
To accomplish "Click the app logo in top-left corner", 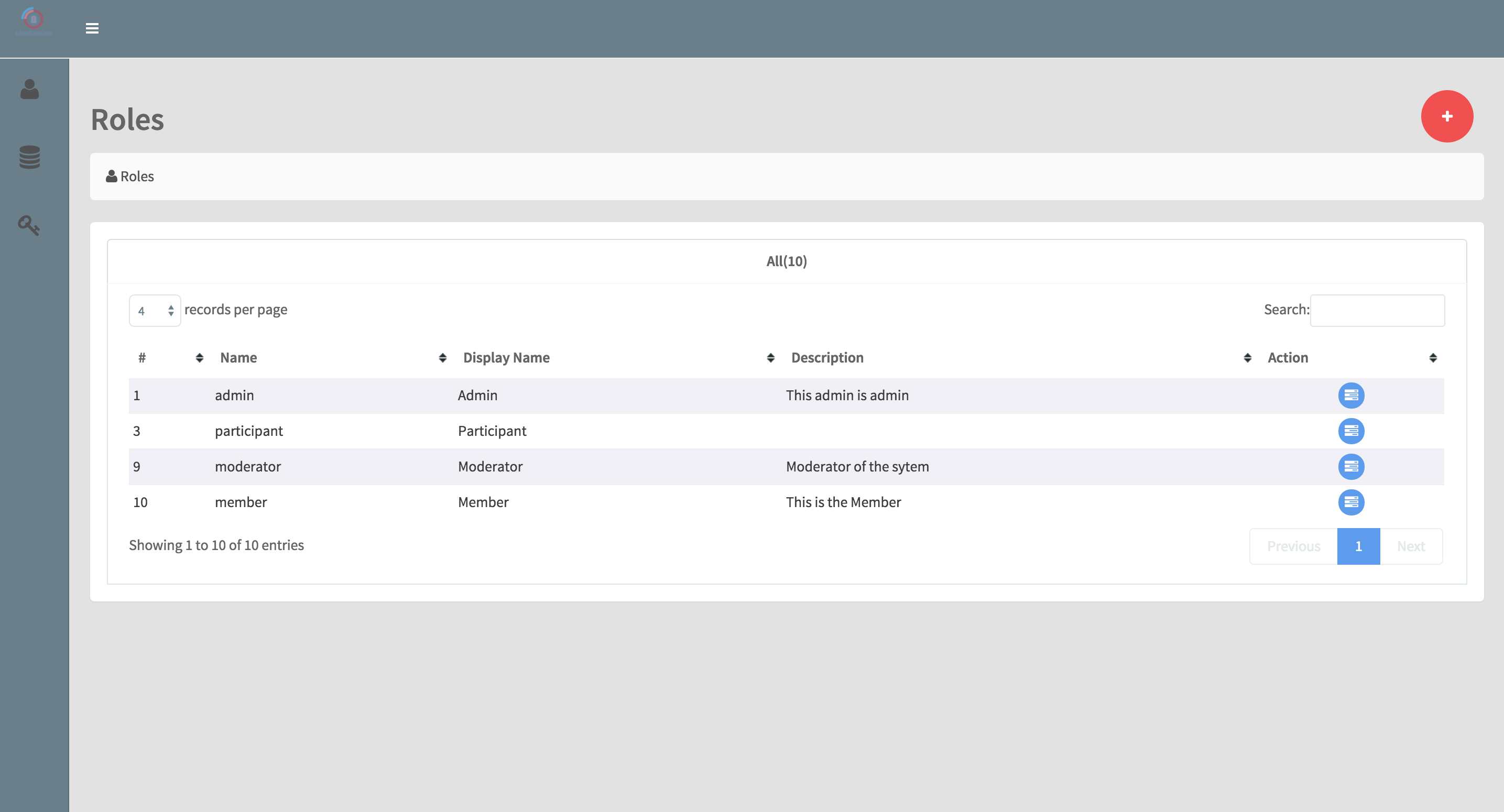I will [34, 22].
